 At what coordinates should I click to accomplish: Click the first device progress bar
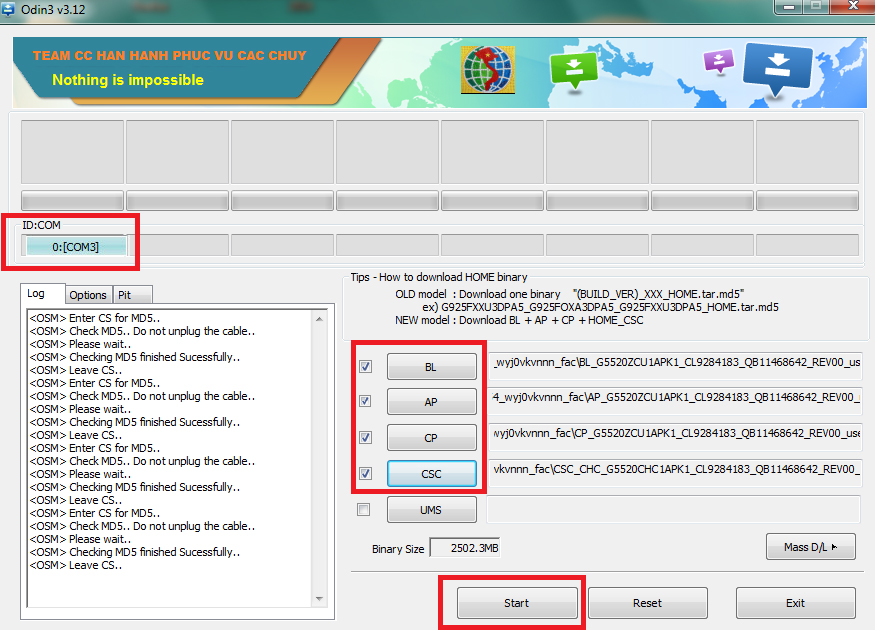tap(72, 201)
